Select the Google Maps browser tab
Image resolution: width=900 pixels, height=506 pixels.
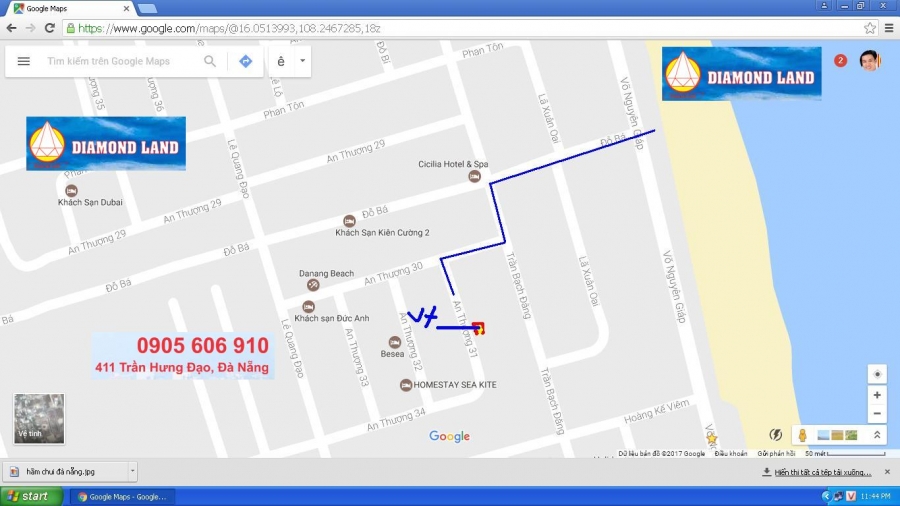tap(70, 8)
